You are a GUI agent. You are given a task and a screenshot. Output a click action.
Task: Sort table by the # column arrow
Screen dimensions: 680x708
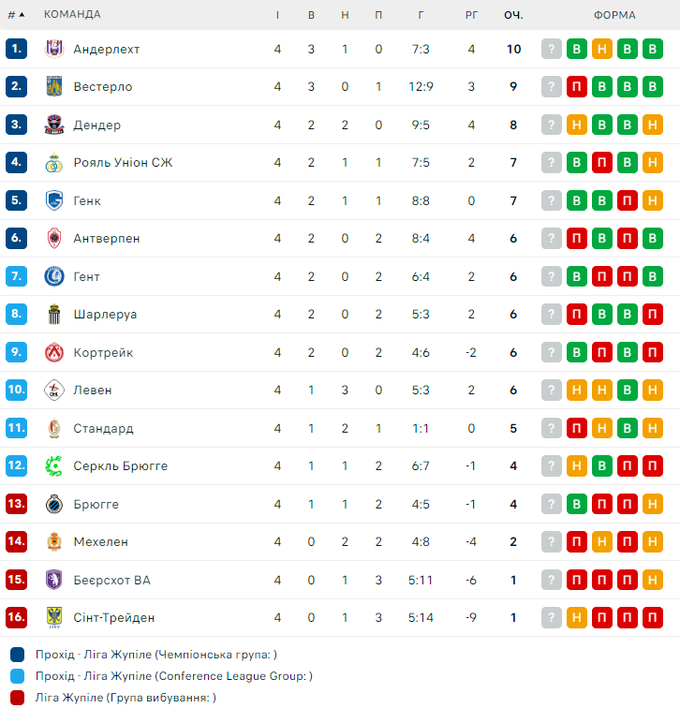pyautogui.click(x=21, y=15)
